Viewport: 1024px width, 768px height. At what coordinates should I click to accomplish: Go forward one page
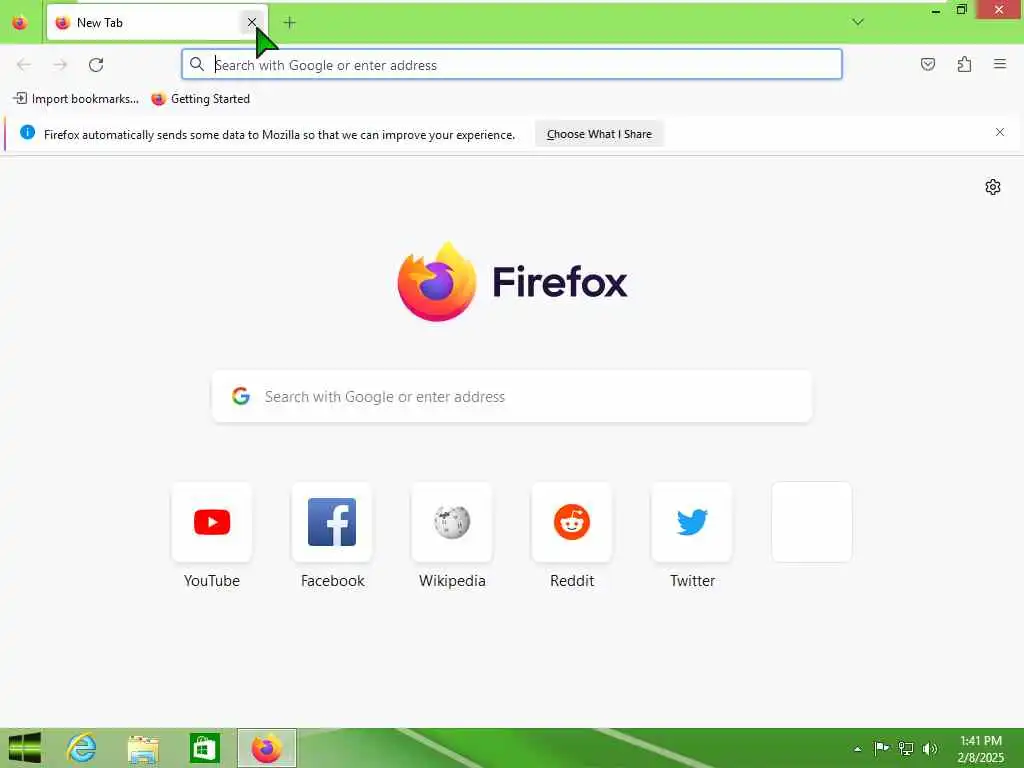pos(60,65)
